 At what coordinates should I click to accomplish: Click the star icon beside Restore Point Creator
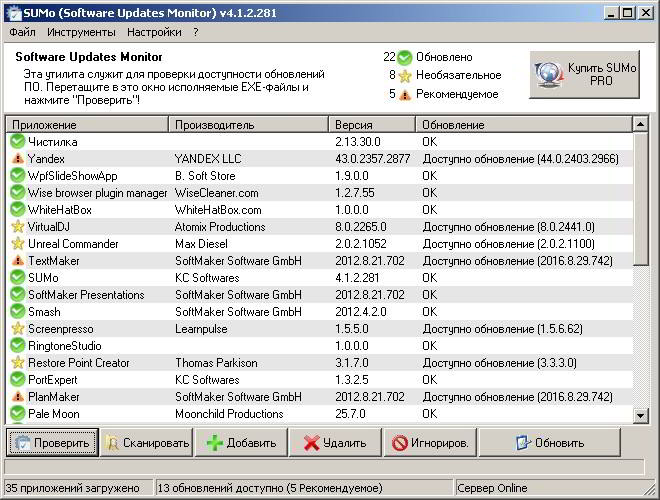(x=18, y=362)
